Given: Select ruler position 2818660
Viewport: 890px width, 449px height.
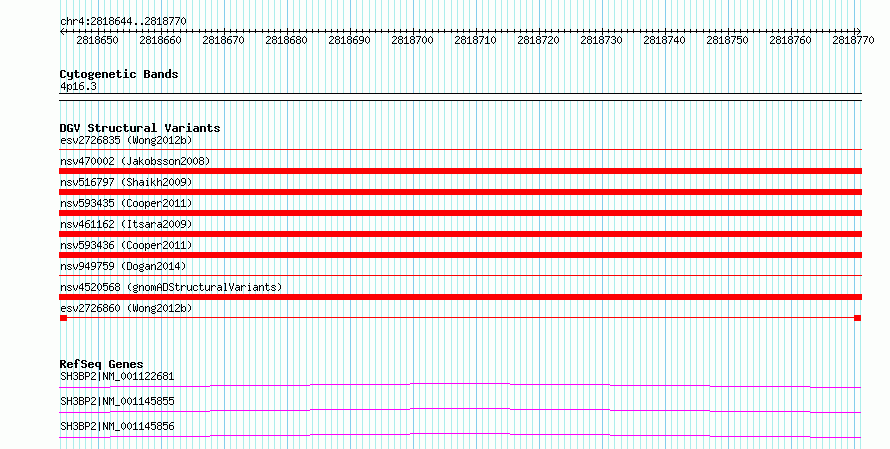Looking at the screenshot, I should click(160, 40).
